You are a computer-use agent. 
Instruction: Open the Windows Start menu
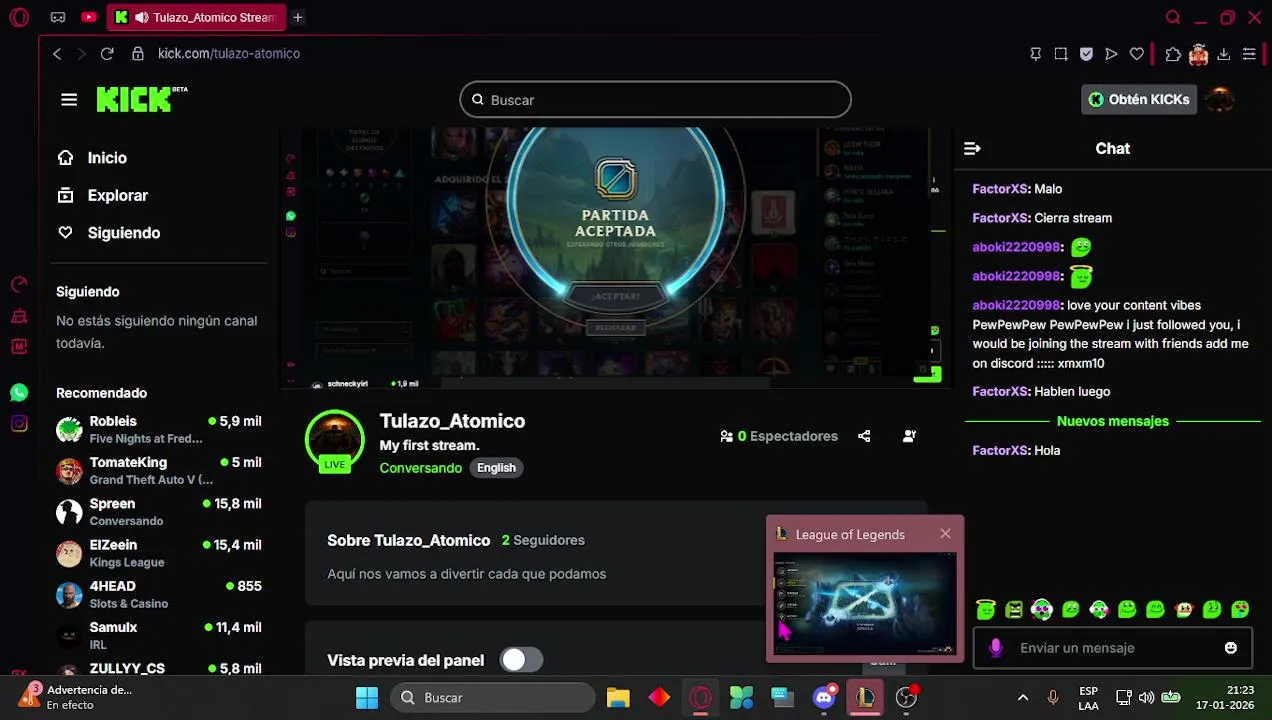[x=367, y=698]
